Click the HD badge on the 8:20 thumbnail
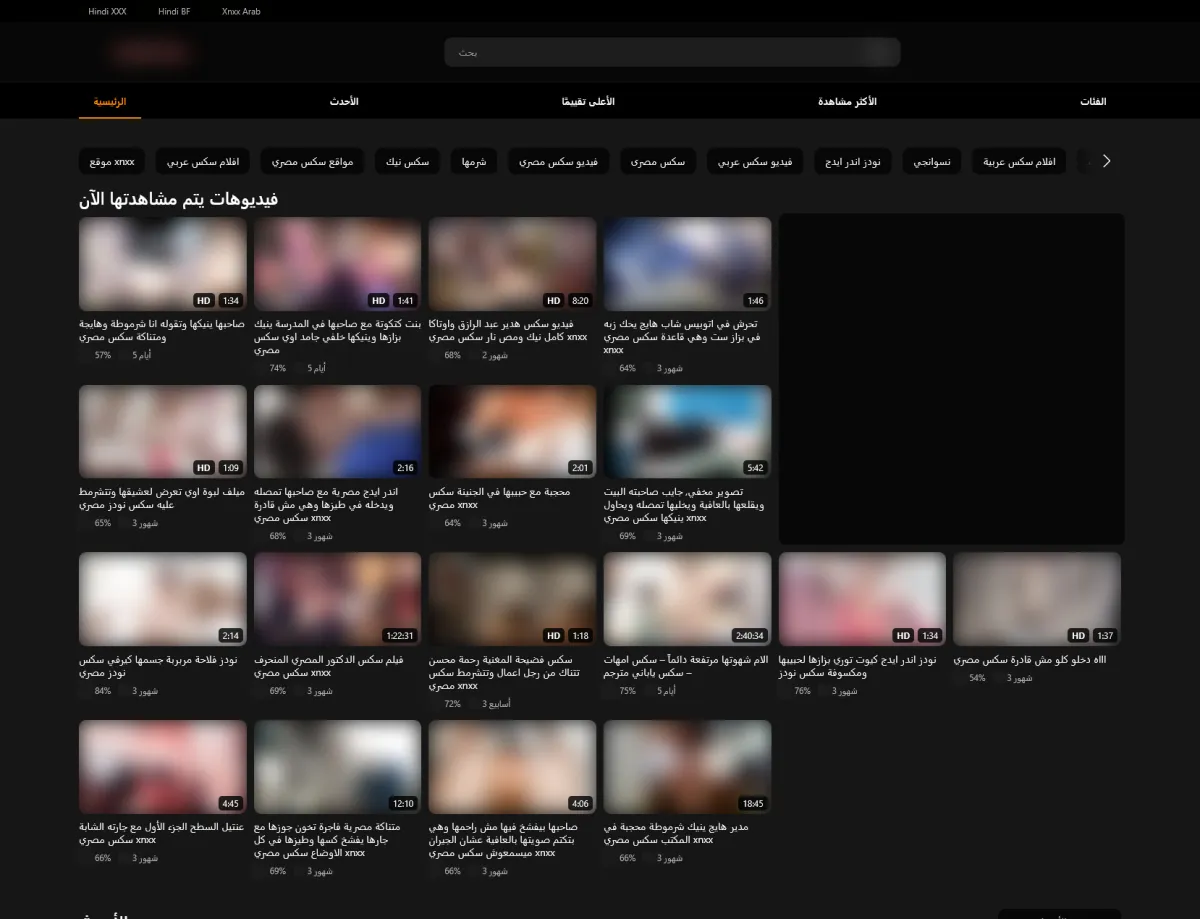 [553, 301]
